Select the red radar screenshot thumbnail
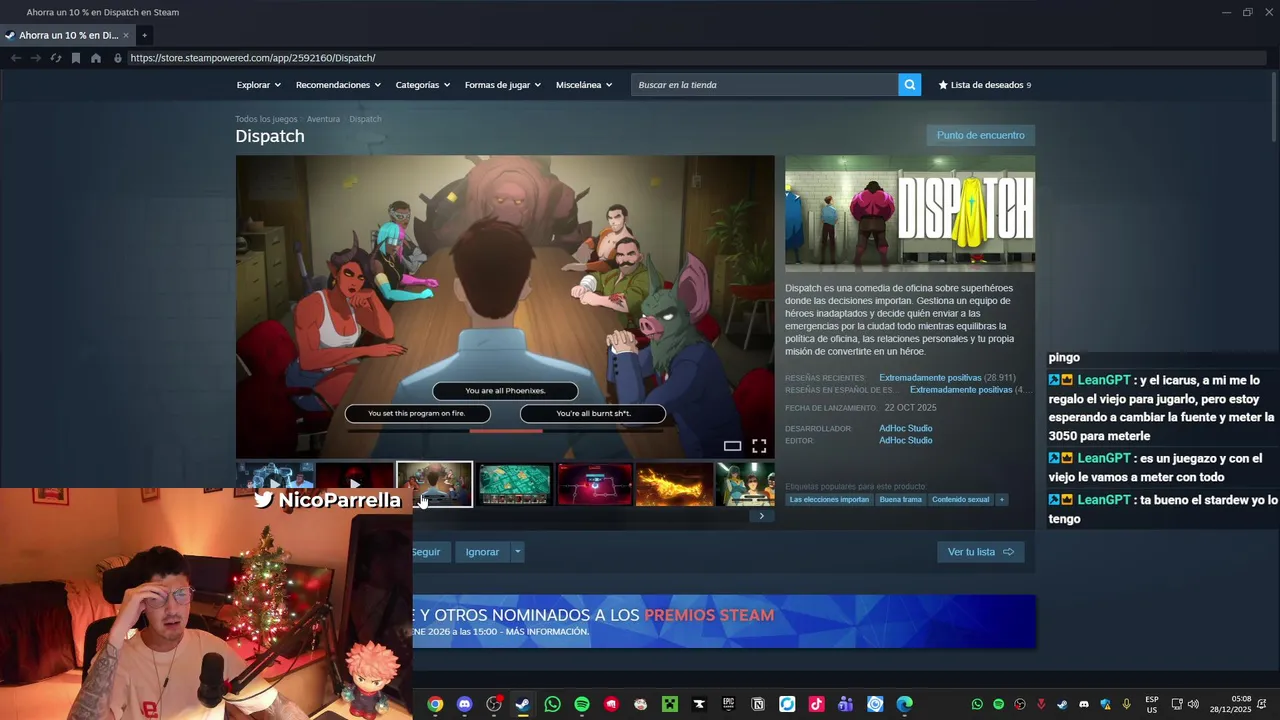Viewport: 1280px width, 720px height. (x=595, y=485)
